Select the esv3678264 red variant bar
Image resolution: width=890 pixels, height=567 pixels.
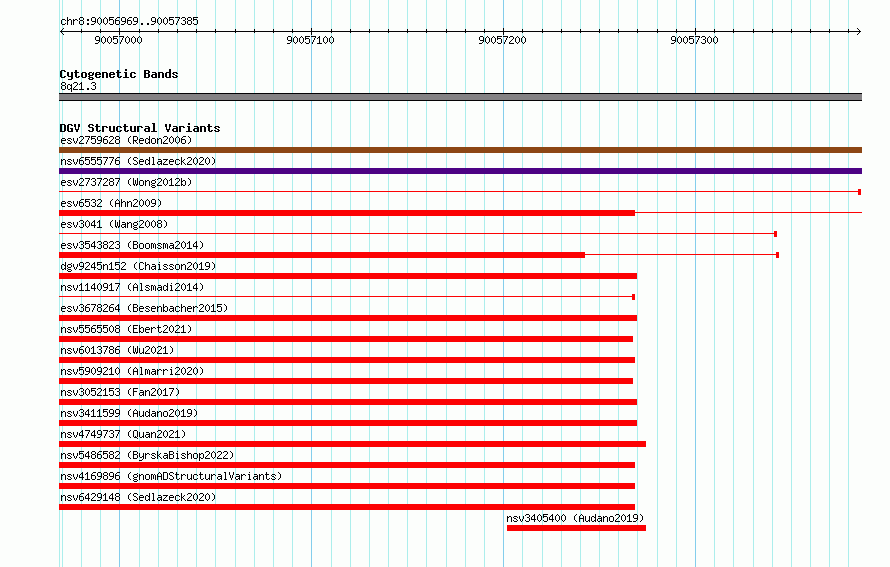[348, 318]
